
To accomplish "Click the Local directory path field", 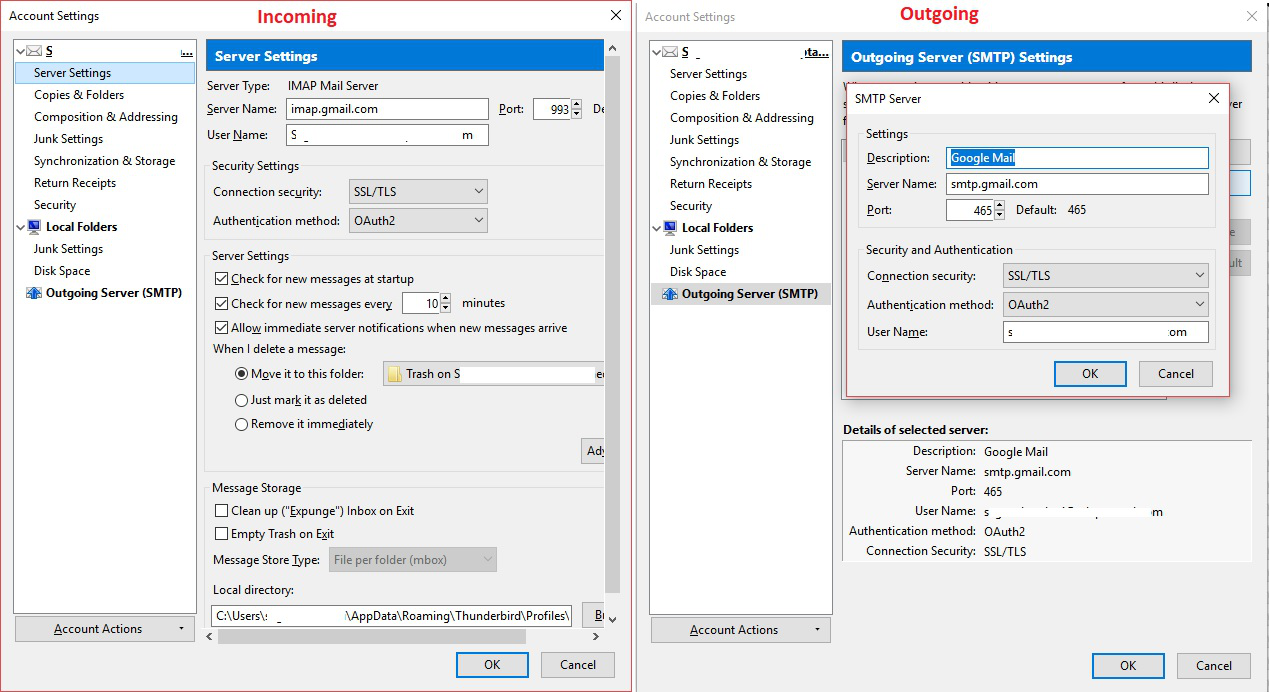I will [391, 616].
